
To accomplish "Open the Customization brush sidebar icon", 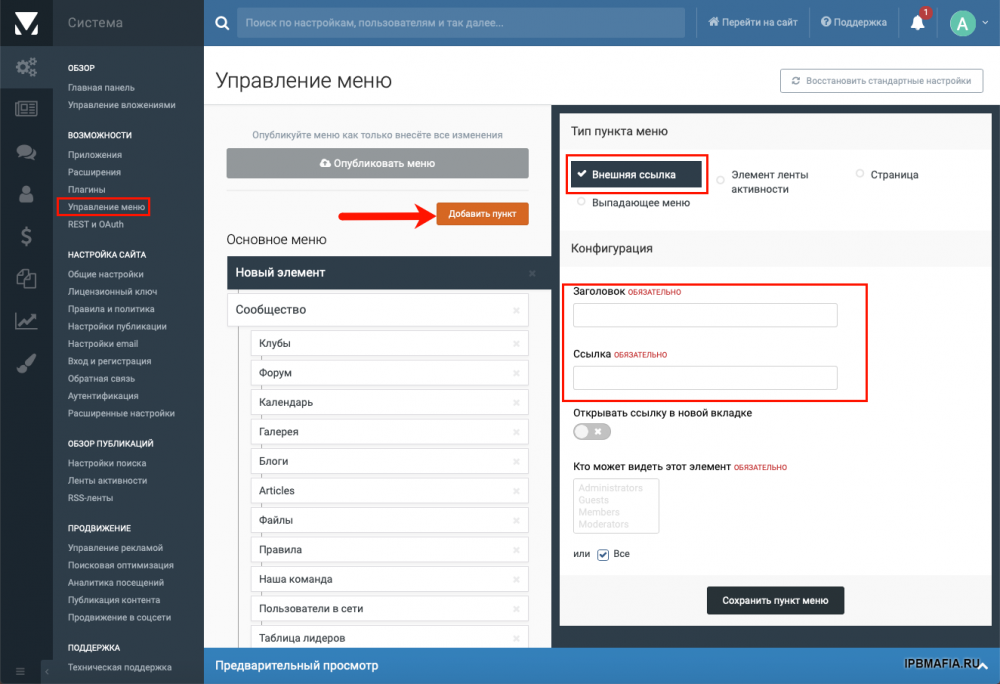I will [26, 363].
